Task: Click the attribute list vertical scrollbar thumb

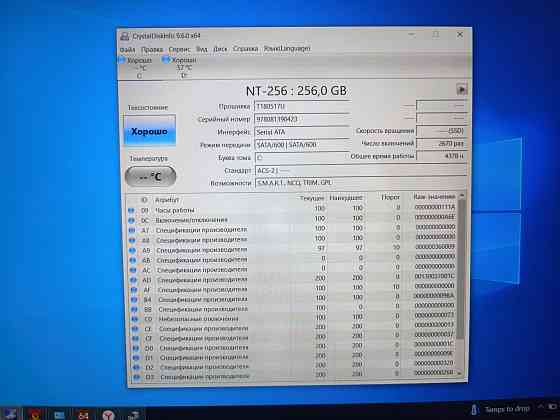Action: click(461, 269)
